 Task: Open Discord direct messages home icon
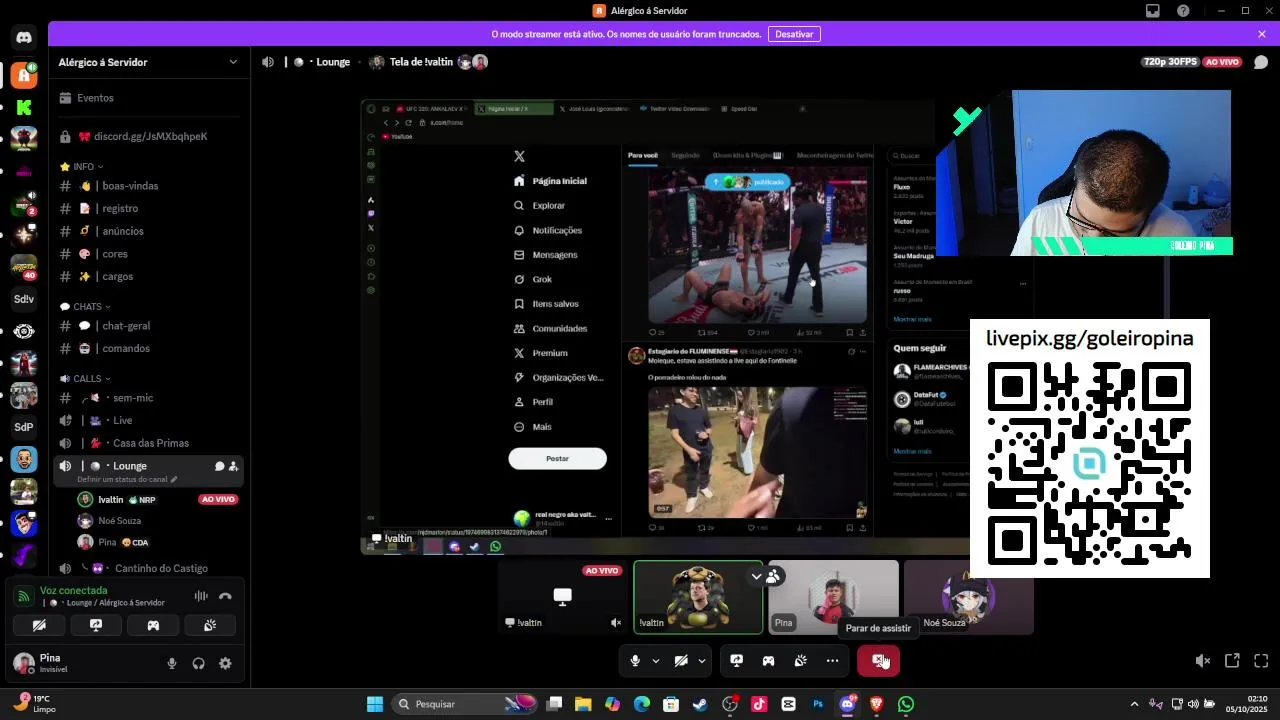tap(24, 38)
